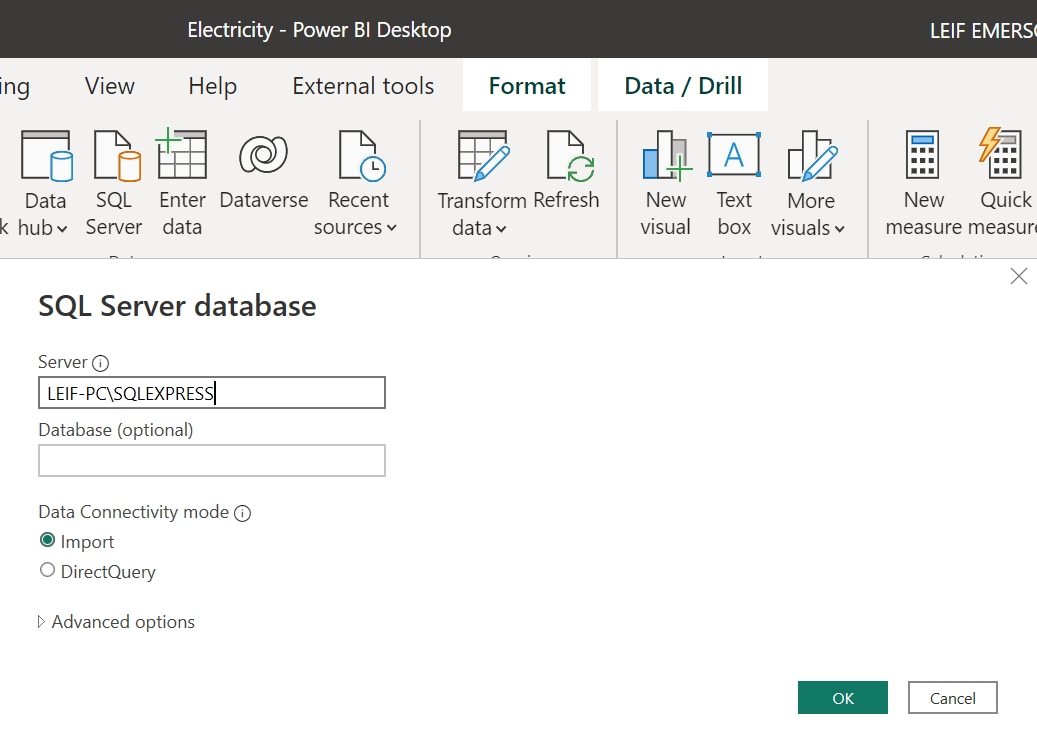
Task: Close the SQL Server database dialog
Action: 1018,276
